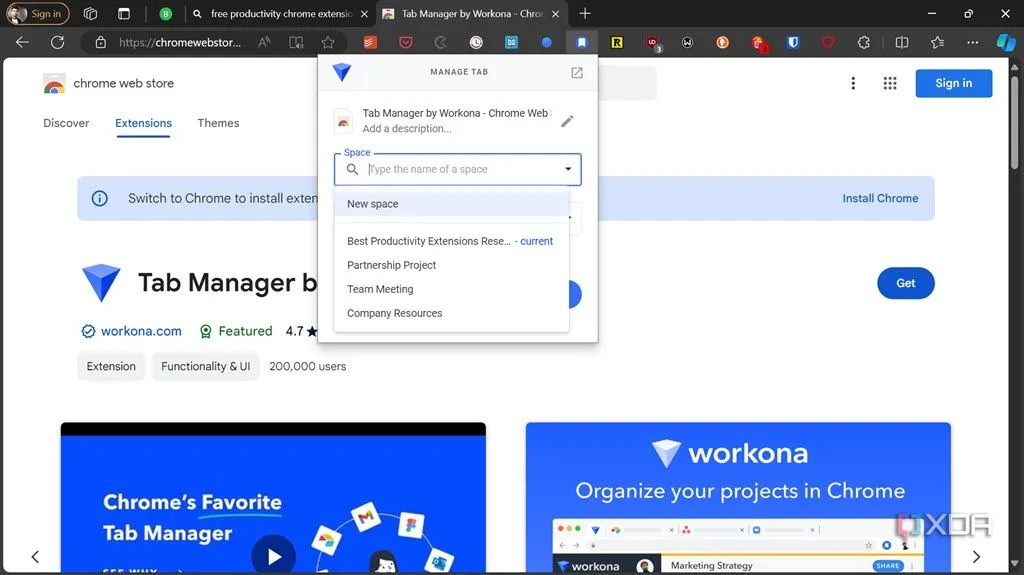This screenshot has width=1024, height=575.
Task: Open the vertical tabs actions icon
Action: (x=123, y=14)
